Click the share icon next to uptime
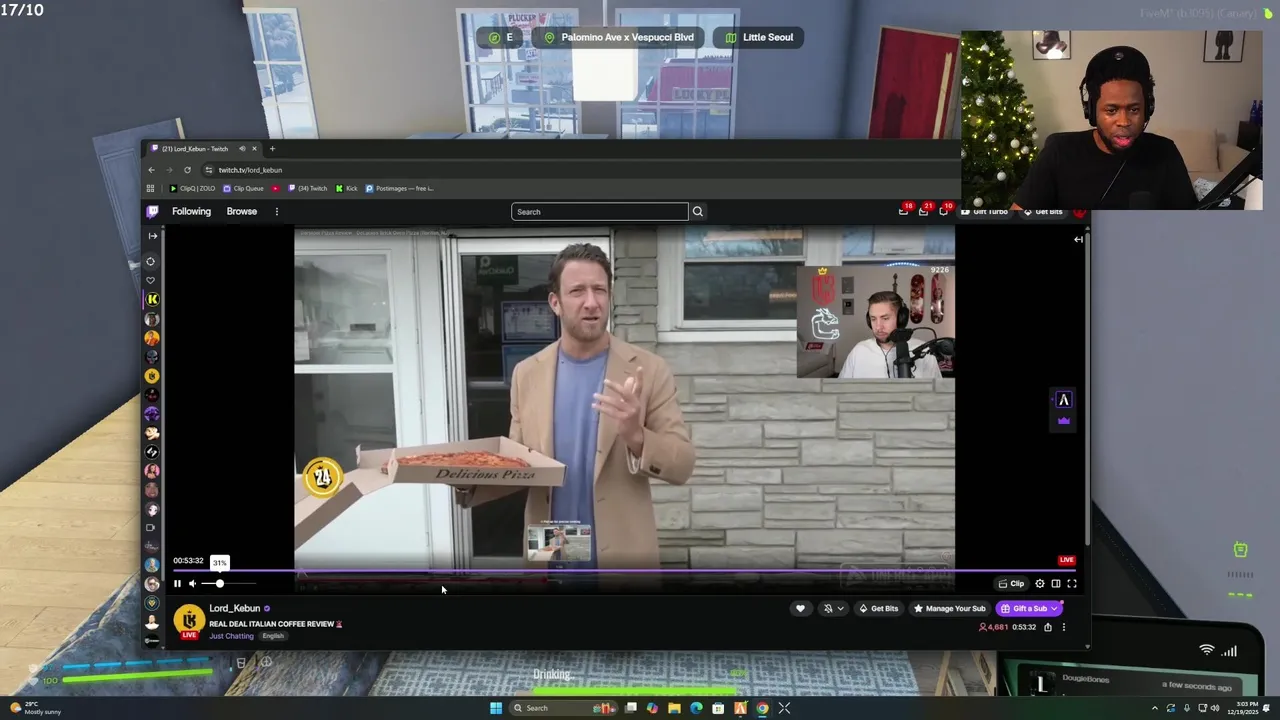Image resolution: width=1280 pixels, height=720 pixels. click(x=1048, y=627)
